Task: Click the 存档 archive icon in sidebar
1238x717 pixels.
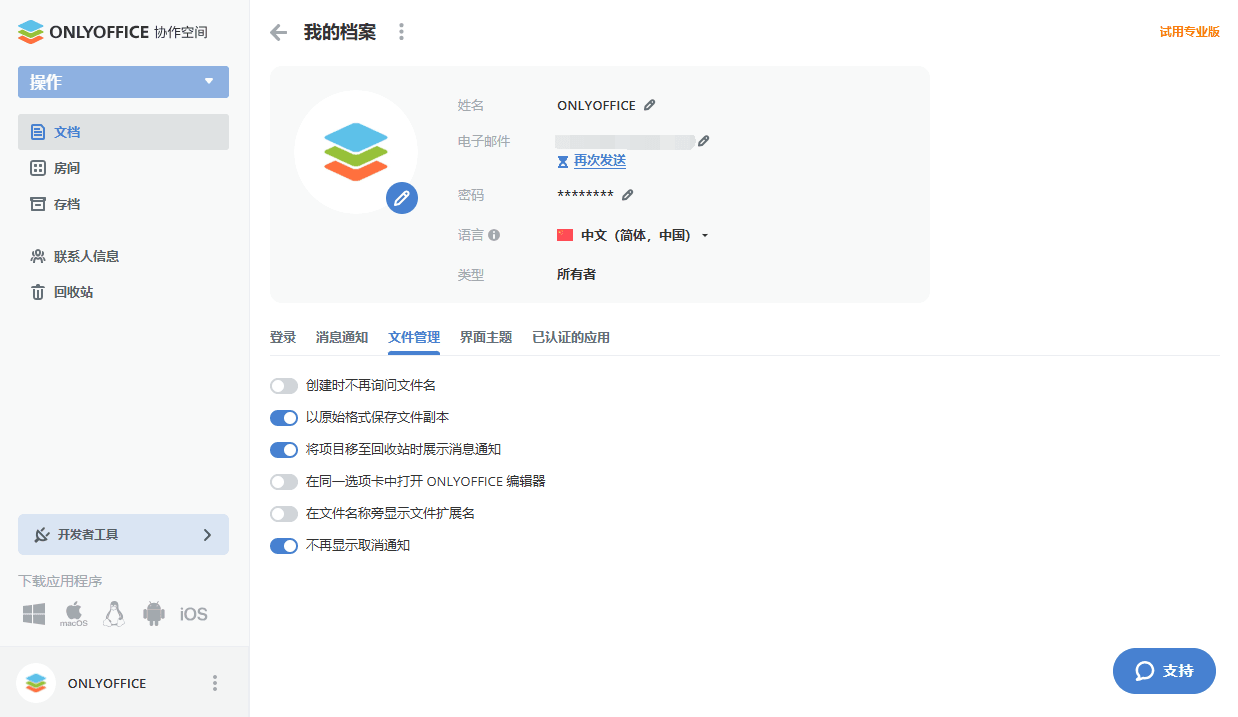Action: tap(38, 204)
